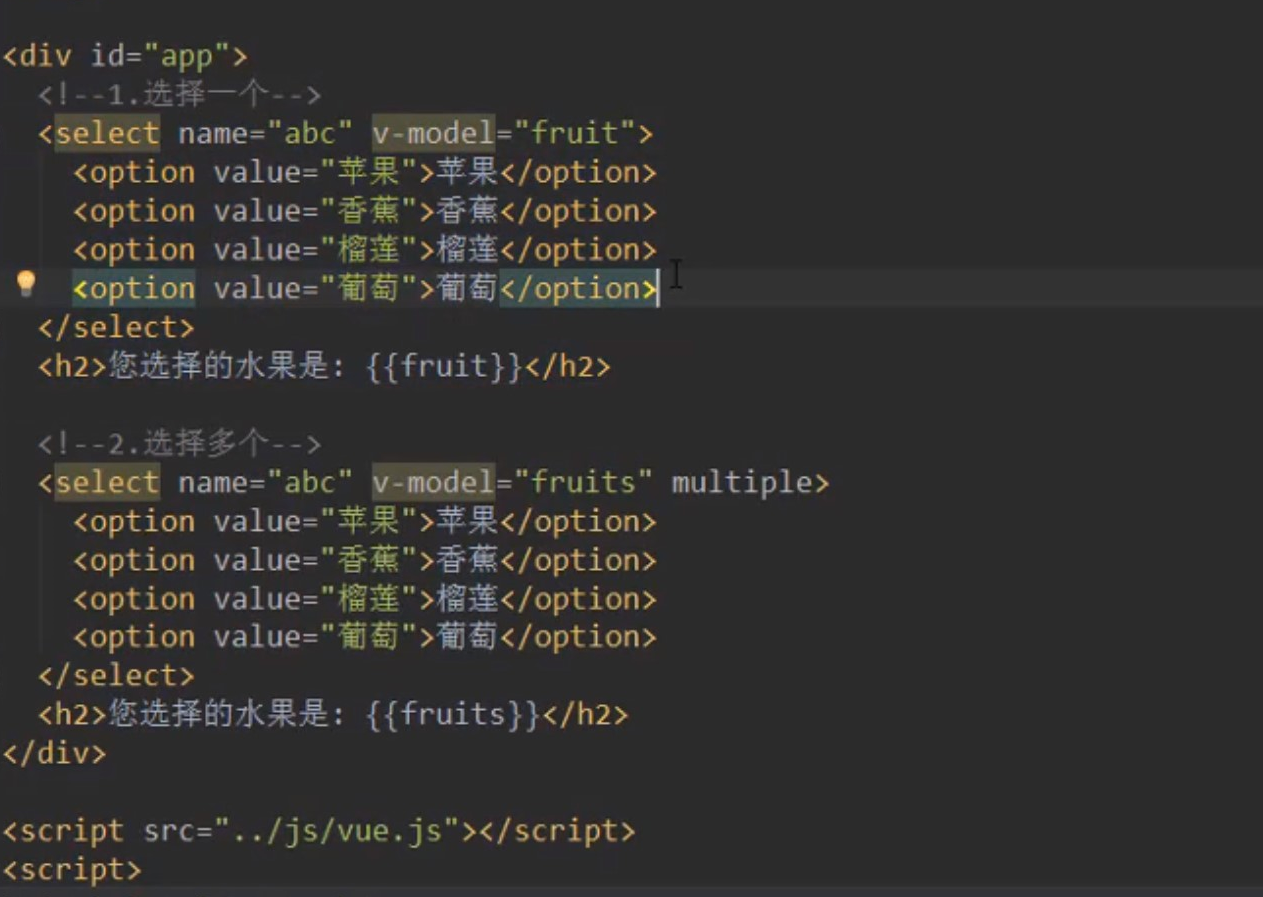Click the 葡萄 option line beside the lightbulb
1263x897 pixels.
pos(365,289)
